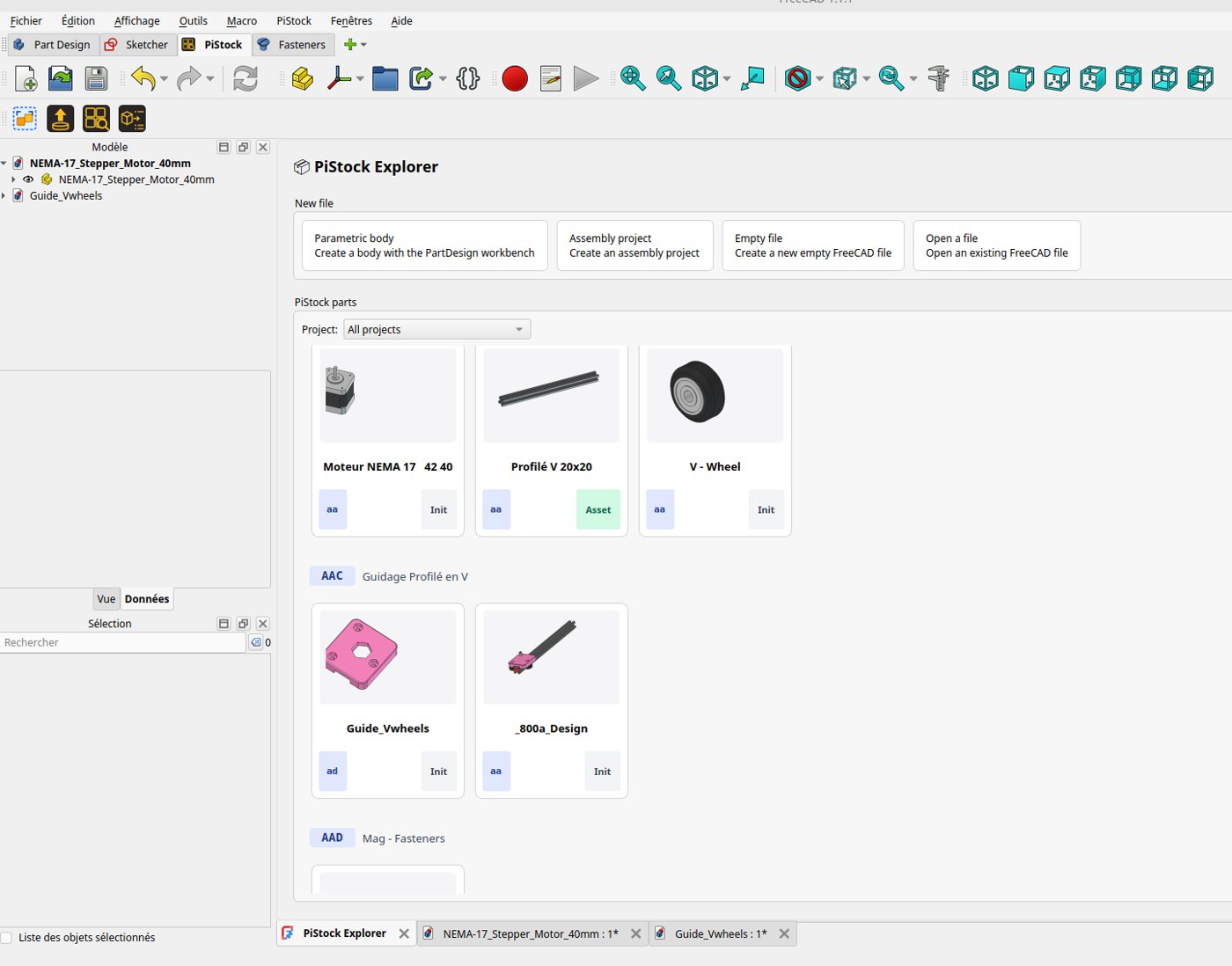Click the 'Assembly project' button
This screenshot has height=966, width=1232.
point(634,245)
